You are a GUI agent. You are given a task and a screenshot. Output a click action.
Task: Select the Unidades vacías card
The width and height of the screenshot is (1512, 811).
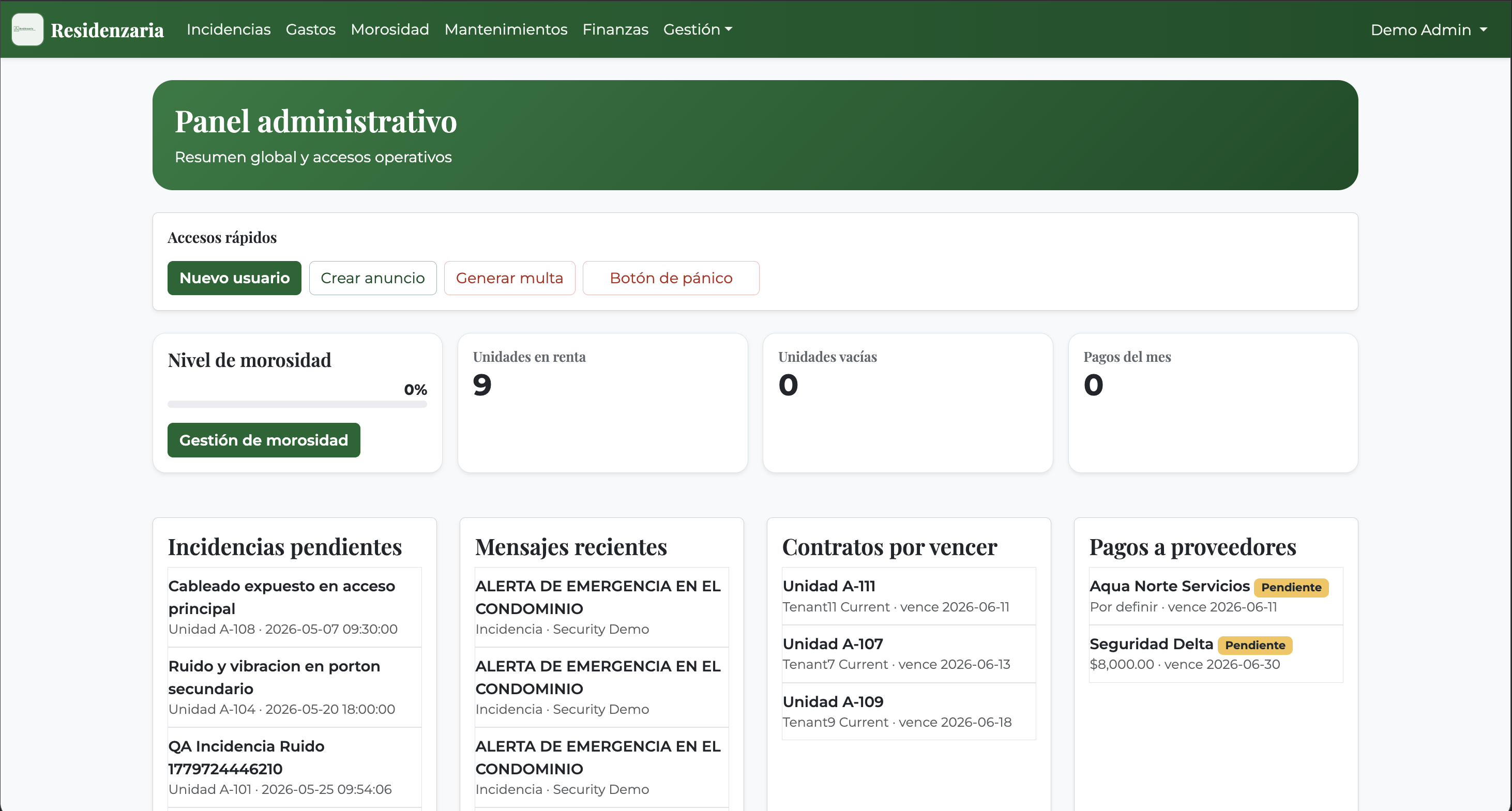coord(908,403)
